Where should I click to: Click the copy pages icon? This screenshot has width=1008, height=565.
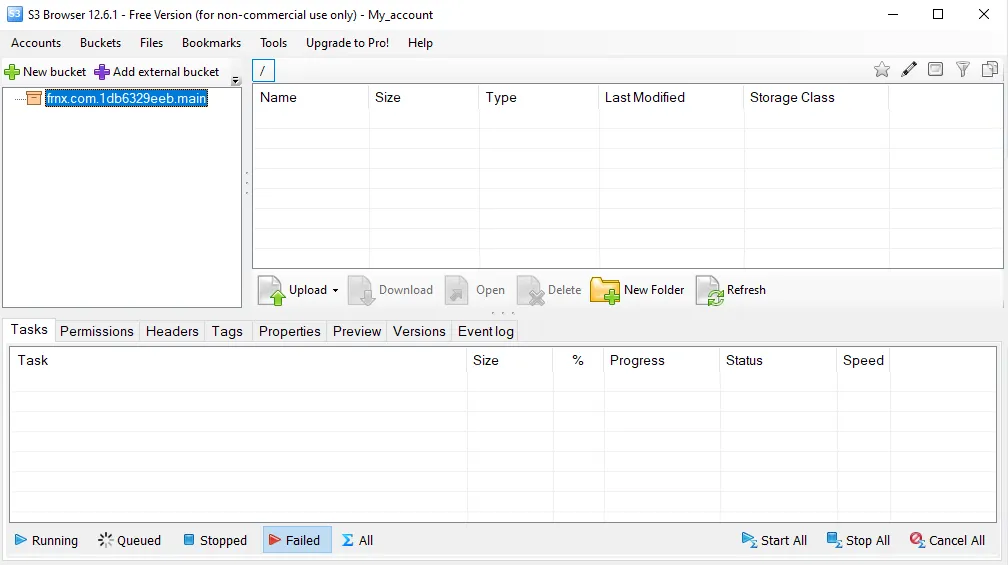click(990, 69)
